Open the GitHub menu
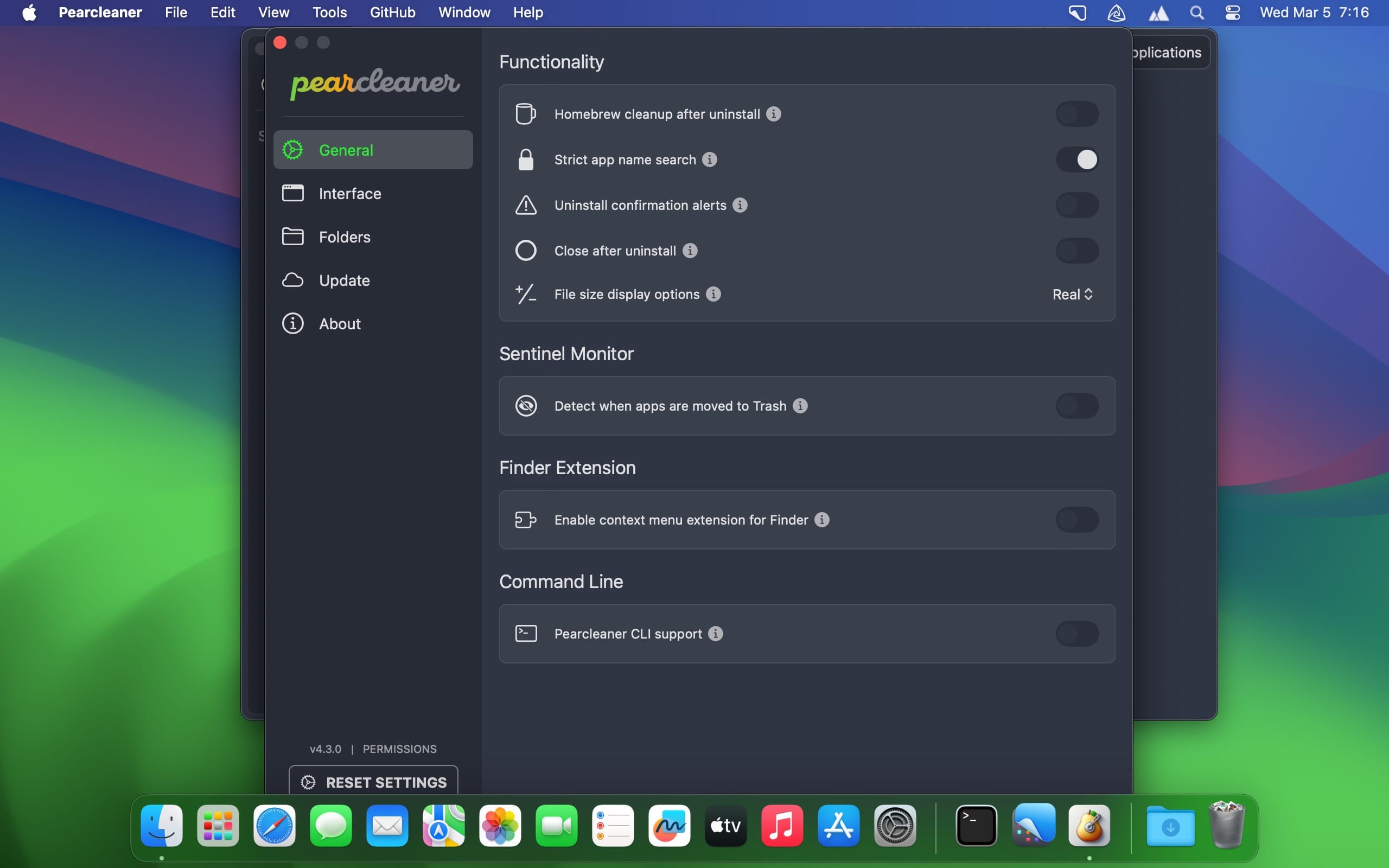Screen dimensions: 1389x868 (x=392, y=12)
